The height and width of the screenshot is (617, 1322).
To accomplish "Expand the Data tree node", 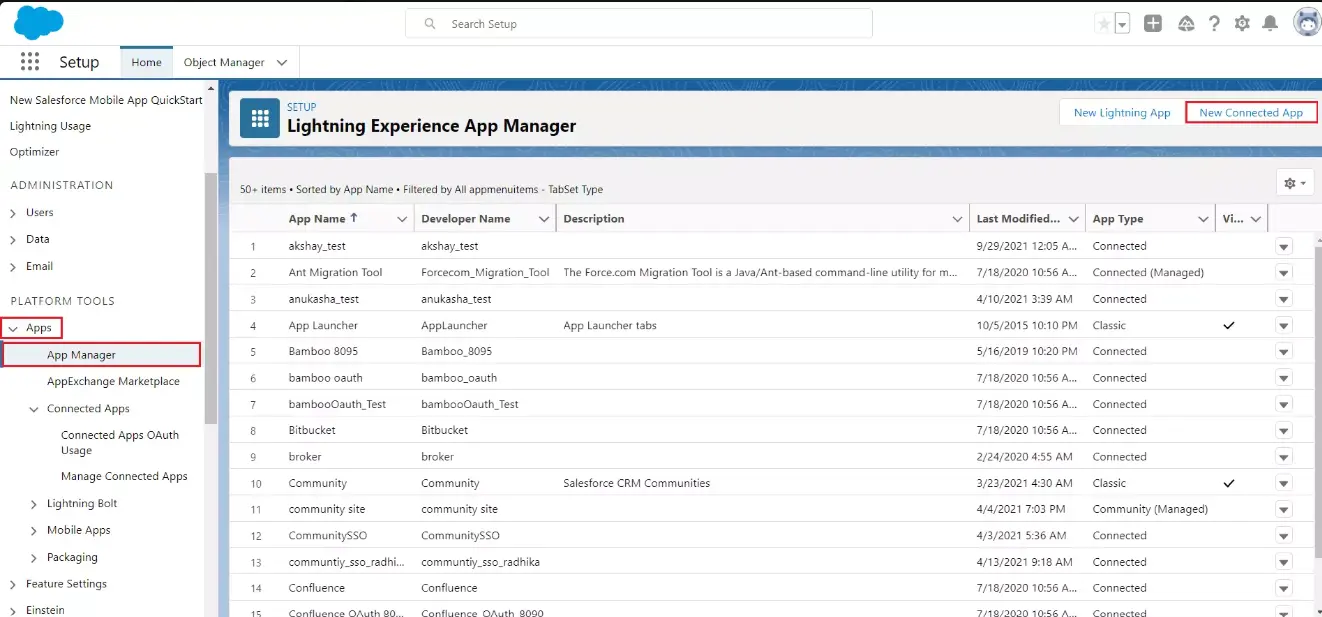I will [13, 240].
